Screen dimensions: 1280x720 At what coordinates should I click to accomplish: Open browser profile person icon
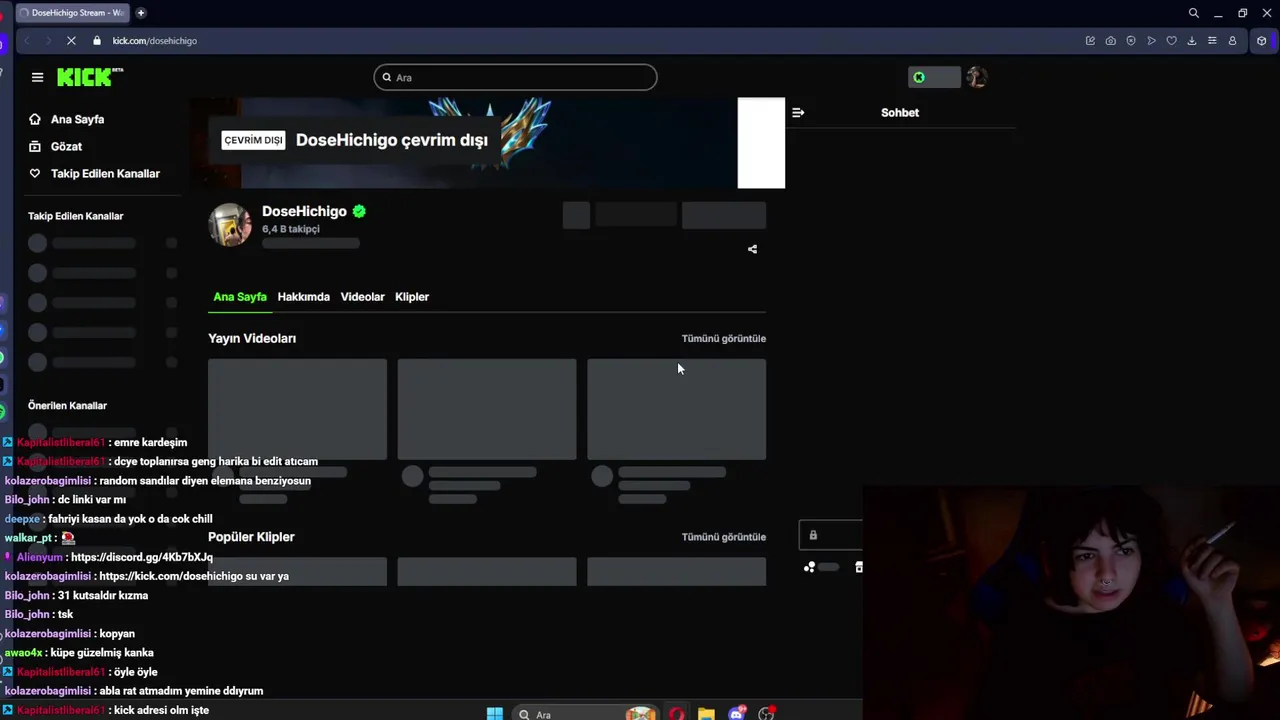click(x=1232, y=41)
